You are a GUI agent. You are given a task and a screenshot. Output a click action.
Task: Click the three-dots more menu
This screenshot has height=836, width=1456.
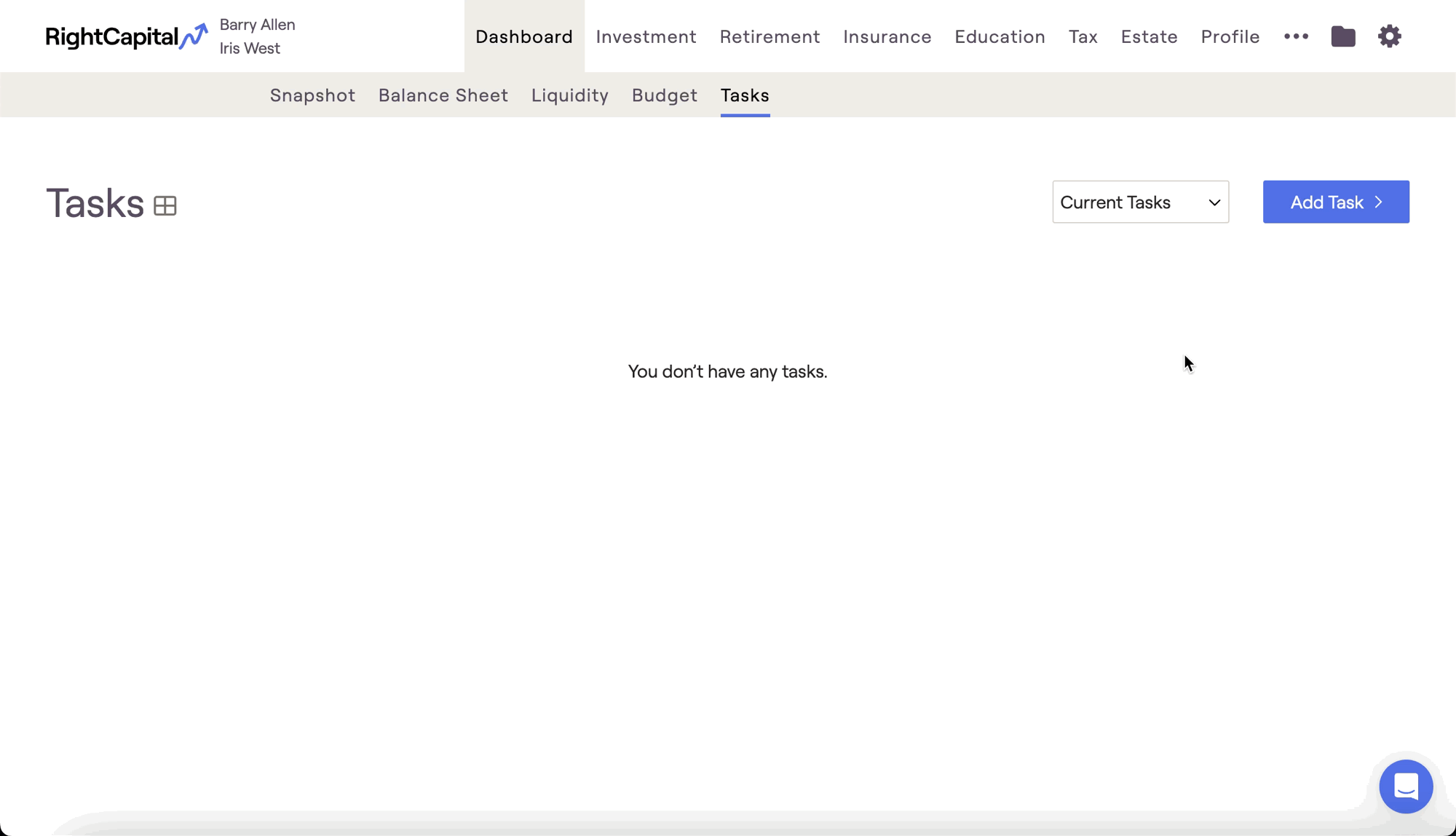pos(1296,36)
